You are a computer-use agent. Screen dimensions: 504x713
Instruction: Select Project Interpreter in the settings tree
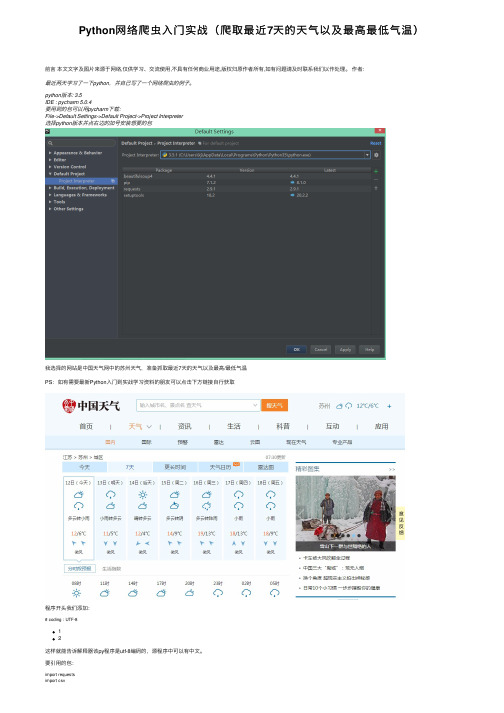tap(81, 181)
